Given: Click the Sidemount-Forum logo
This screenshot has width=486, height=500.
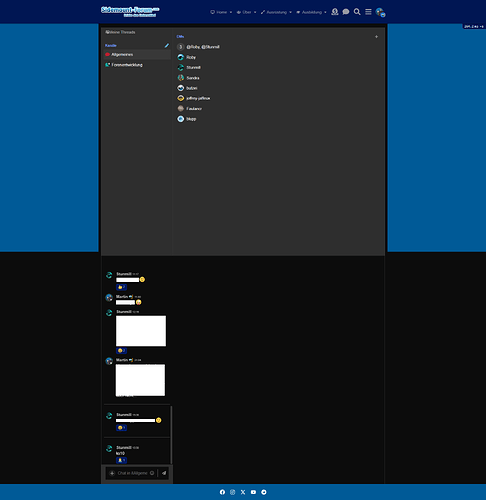Looking at the screenshot, I should (130, 11).
